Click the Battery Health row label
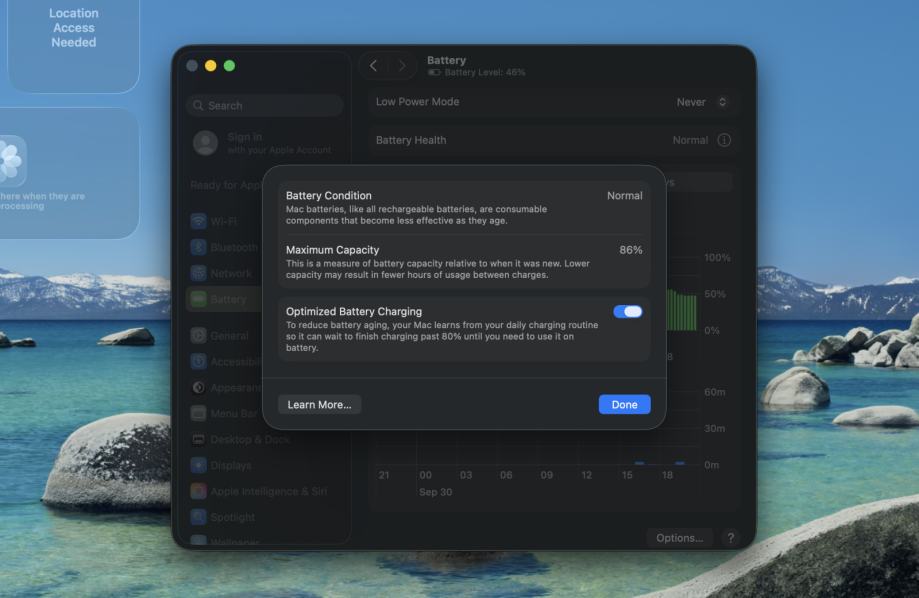Image resolution: width=919 pixels, height=598 pixels. (x=411, y=140)
